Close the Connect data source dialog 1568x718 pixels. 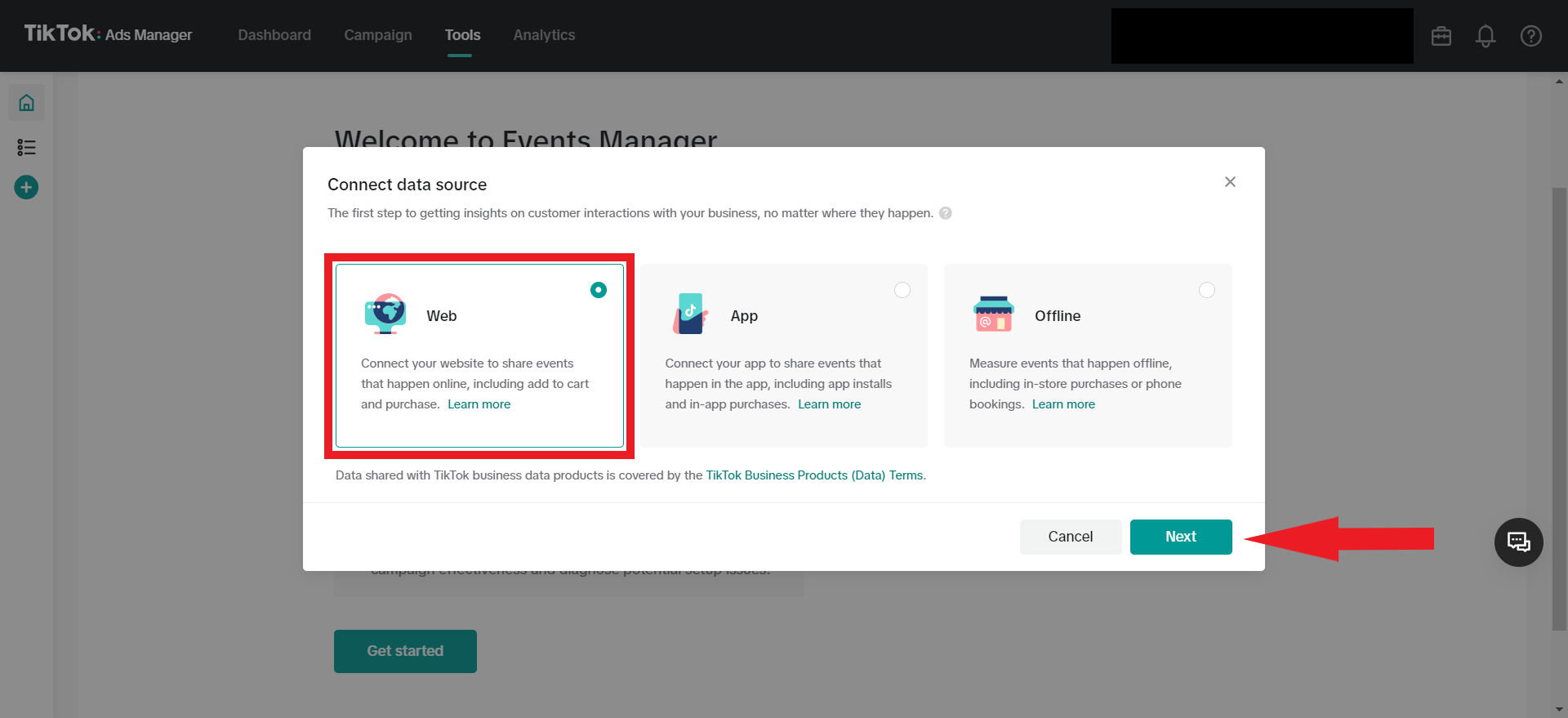click(1230, 182)
